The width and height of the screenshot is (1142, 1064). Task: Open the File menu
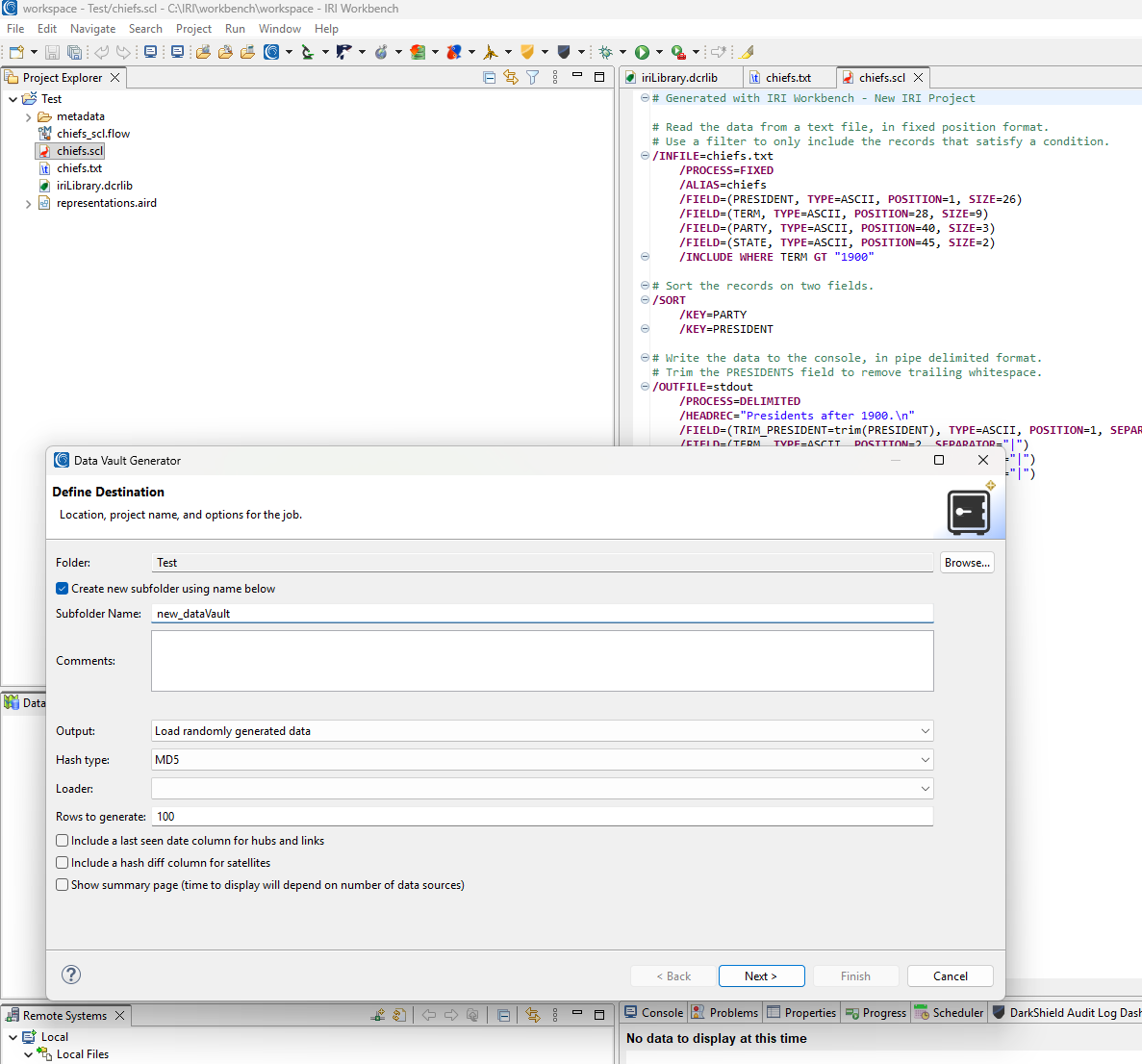click(15, 29)
